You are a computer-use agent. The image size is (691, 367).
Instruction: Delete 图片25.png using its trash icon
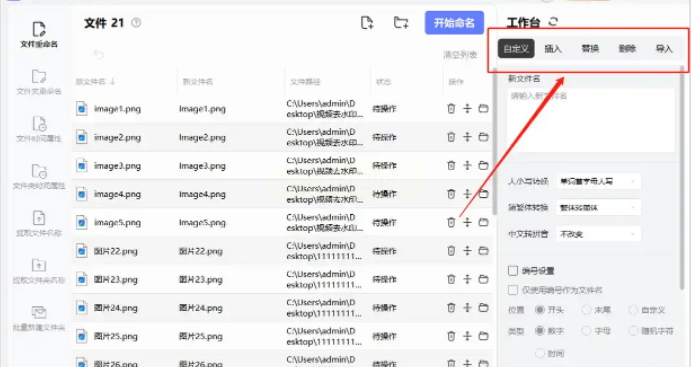tap(451, 336)
